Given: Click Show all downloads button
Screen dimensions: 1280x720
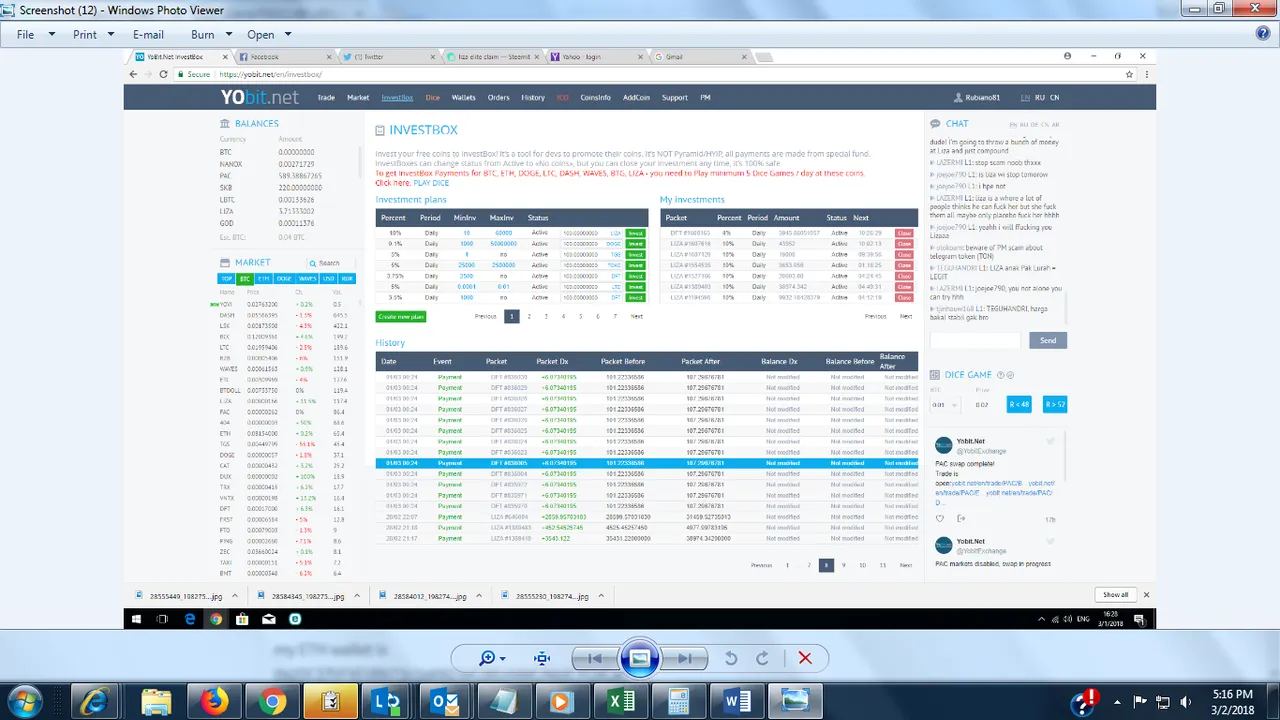Looking at the screenshot, I should 1115,595.
